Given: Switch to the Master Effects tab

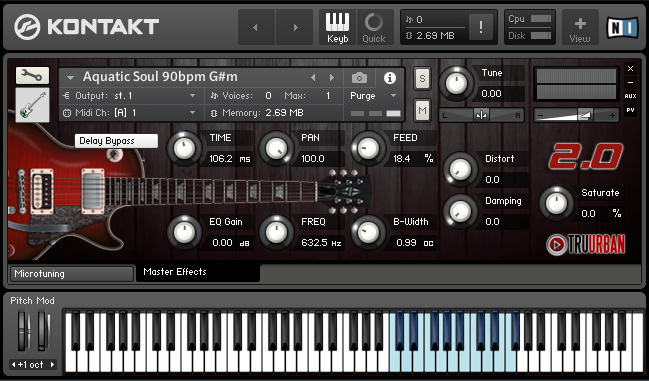Looking at the screenshot, I should coord(198,272).
